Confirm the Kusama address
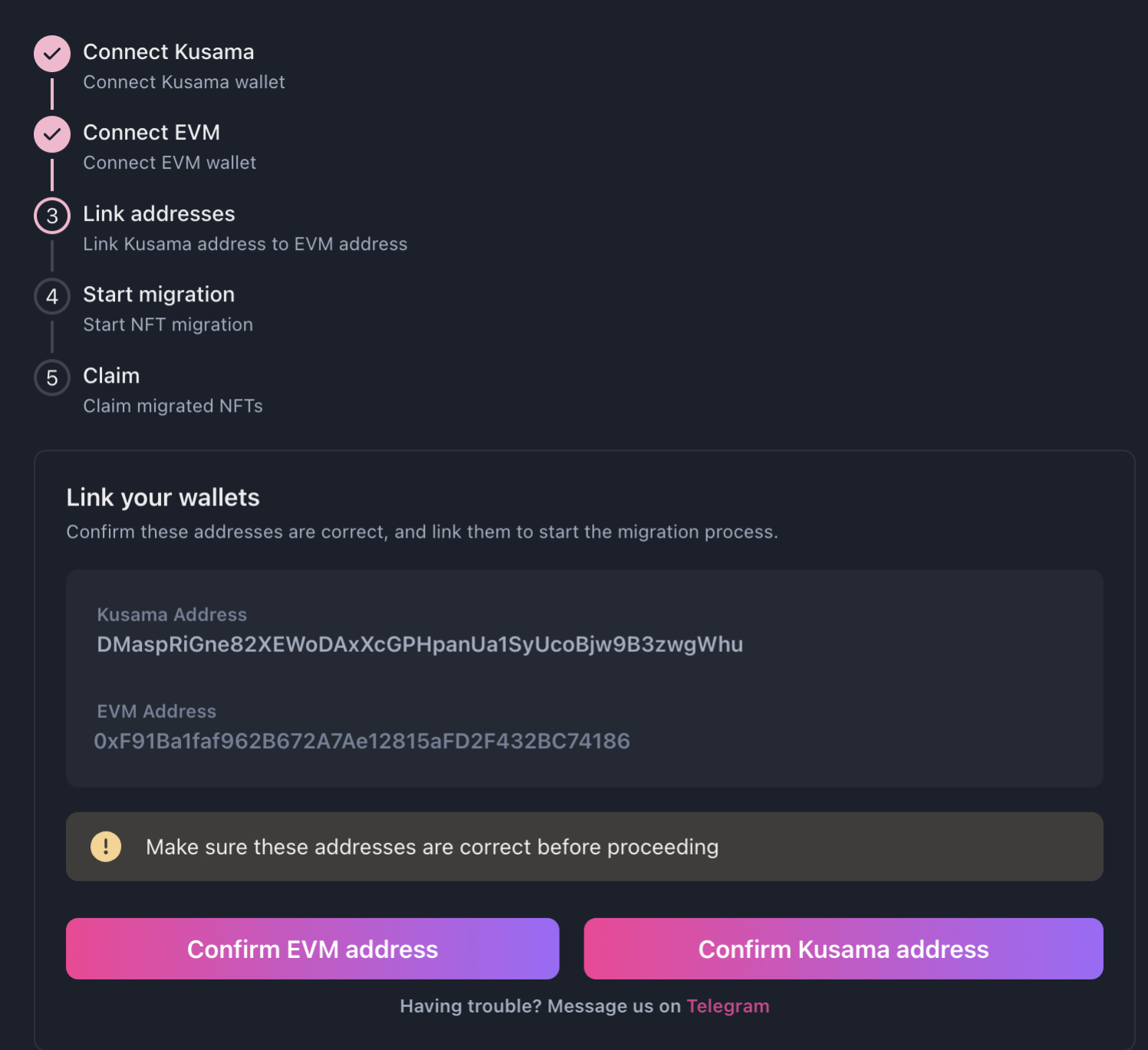This screenshot has width=1148, height=1050. pyautogui.click(x=843, y=949)
